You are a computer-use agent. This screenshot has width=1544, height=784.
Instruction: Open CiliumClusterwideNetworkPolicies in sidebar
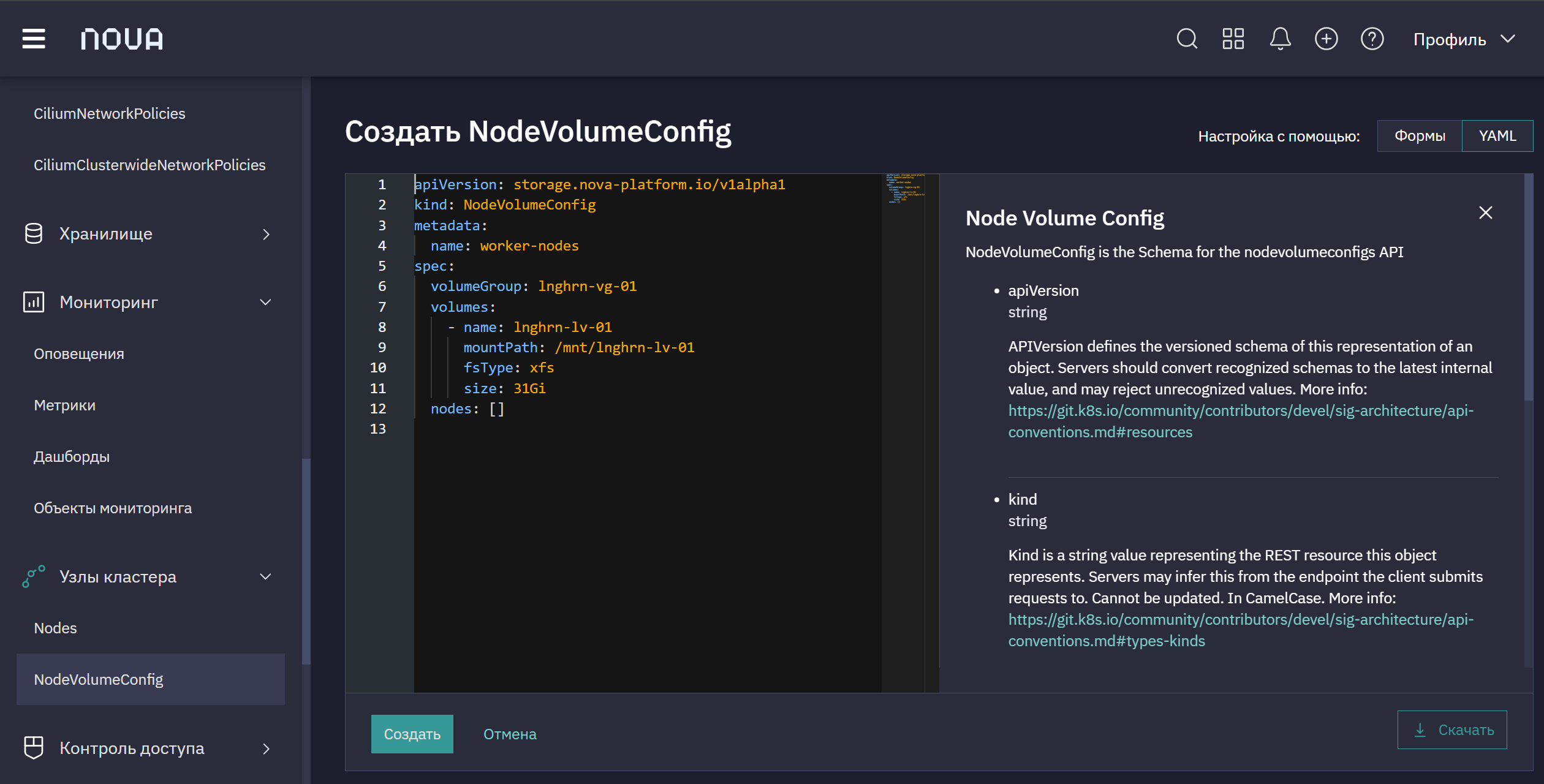pyautogui.click(x=149, y=165)
